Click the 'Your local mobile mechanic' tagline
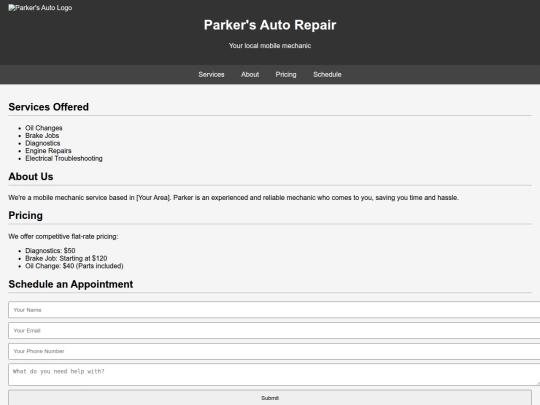This screenshot has width=540, height=405. pyautogui.click(x=270, y=45)
